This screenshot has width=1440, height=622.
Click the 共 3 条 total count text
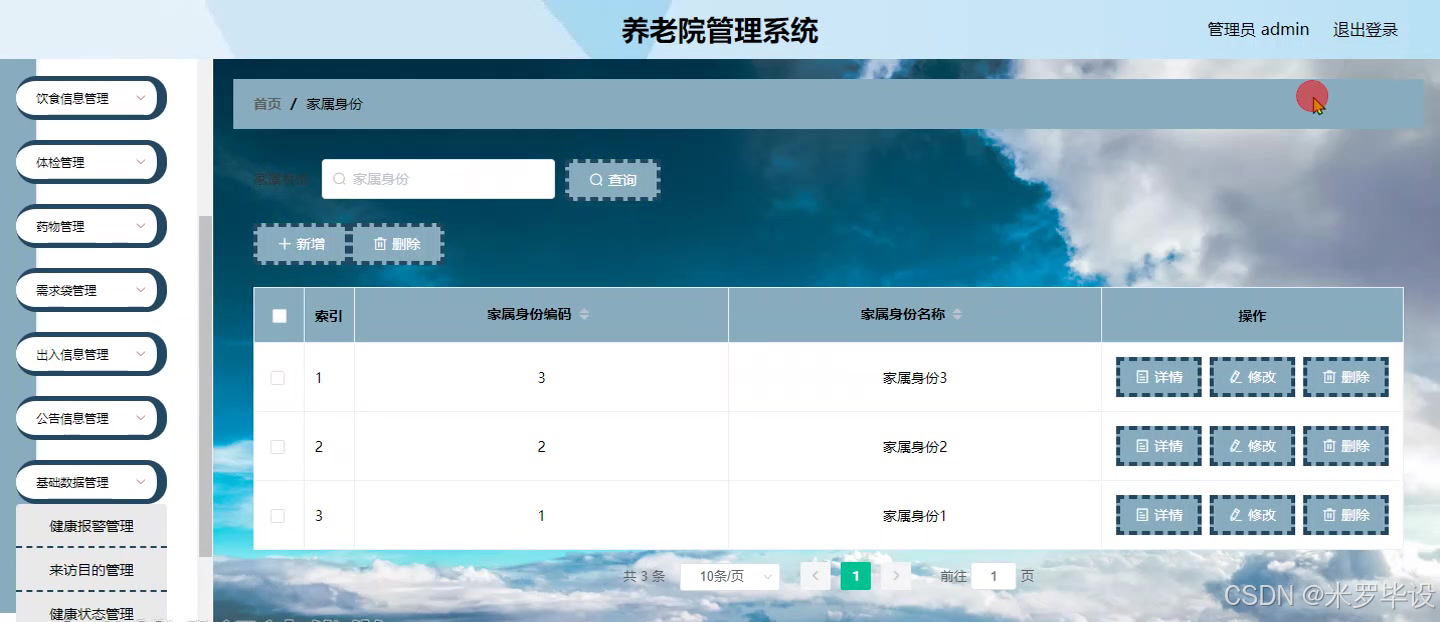coord(643,576)
